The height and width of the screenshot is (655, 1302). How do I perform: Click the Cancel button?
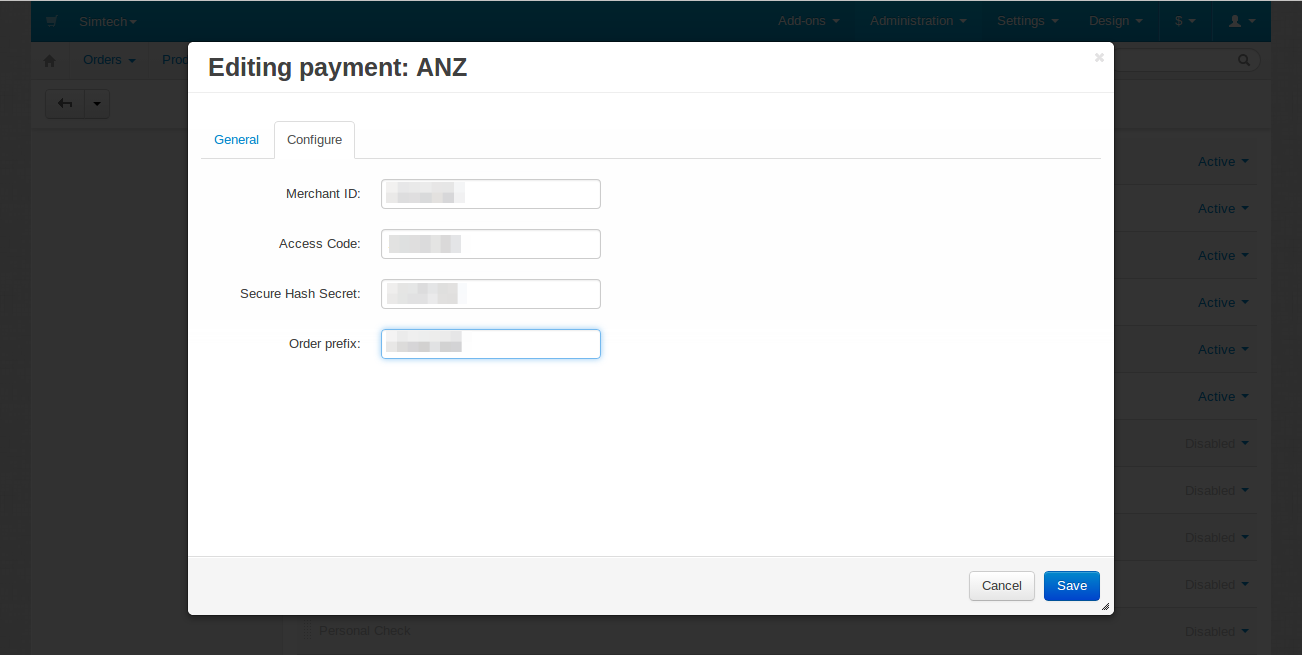(1002, 586)
